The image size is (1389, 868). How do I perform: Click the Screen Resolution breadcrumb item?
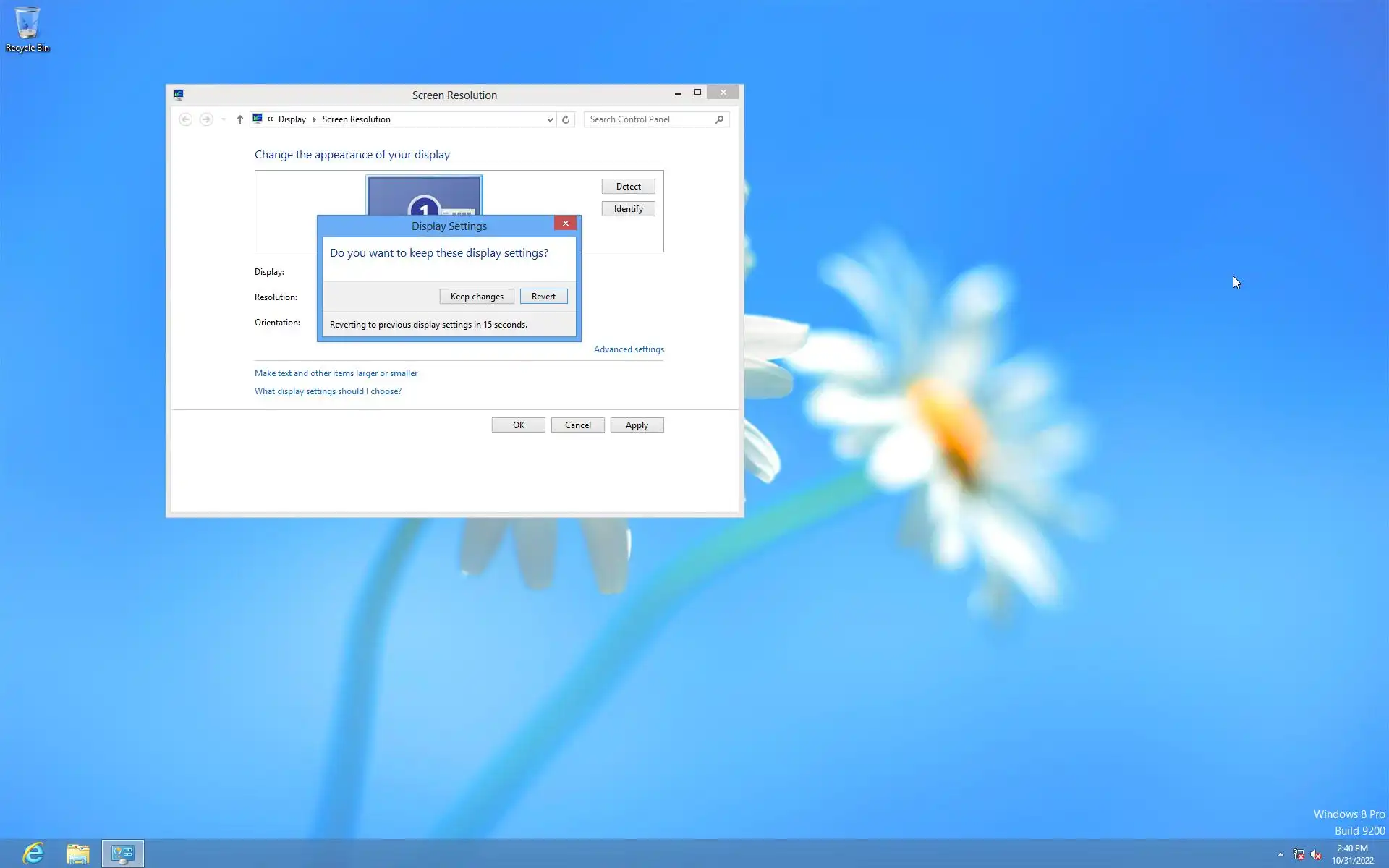pyautogui.click(x=356, y=119)
